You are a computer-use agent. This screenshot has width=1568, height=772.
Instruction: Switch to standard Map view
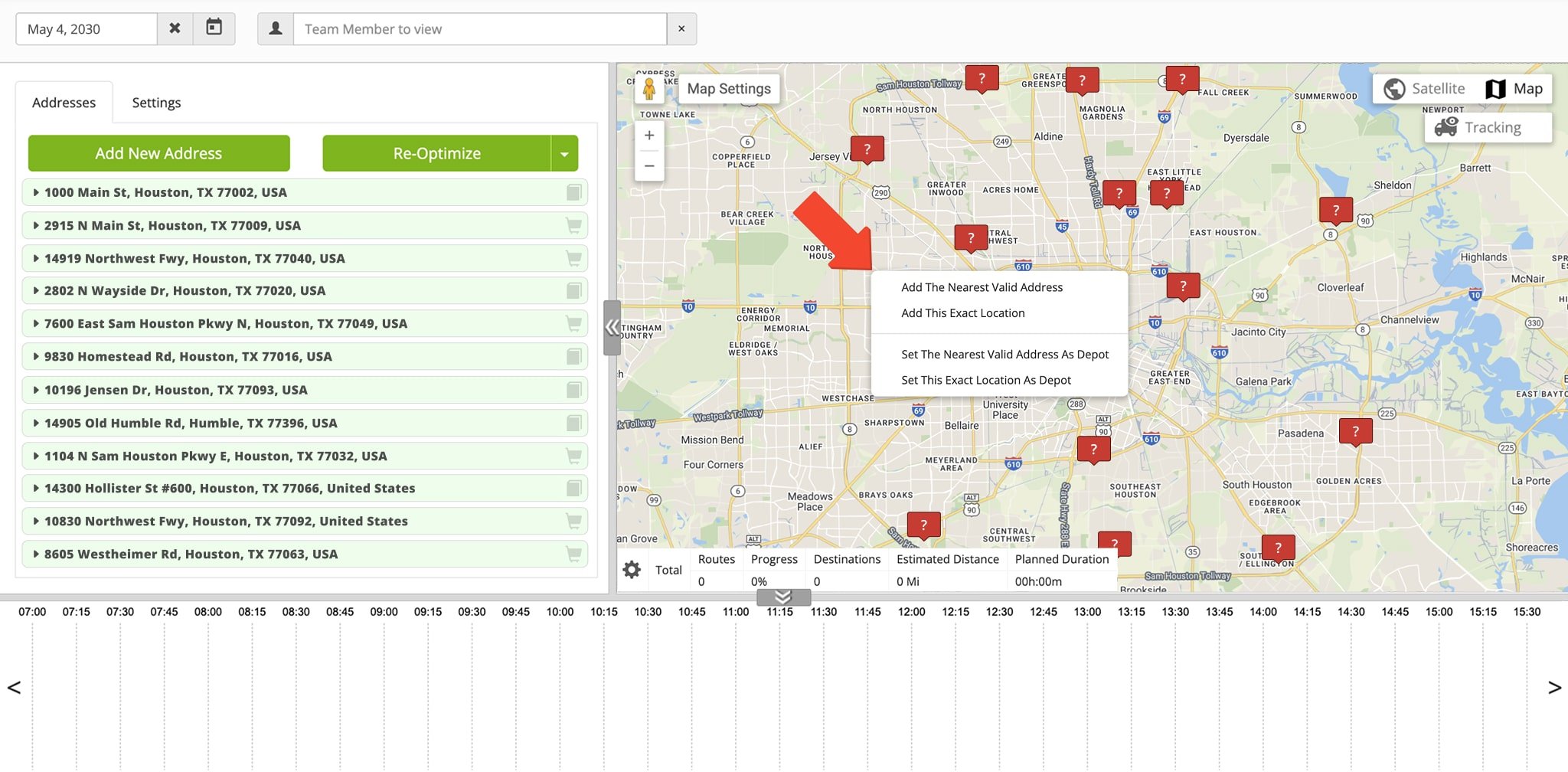point(1514,89)
